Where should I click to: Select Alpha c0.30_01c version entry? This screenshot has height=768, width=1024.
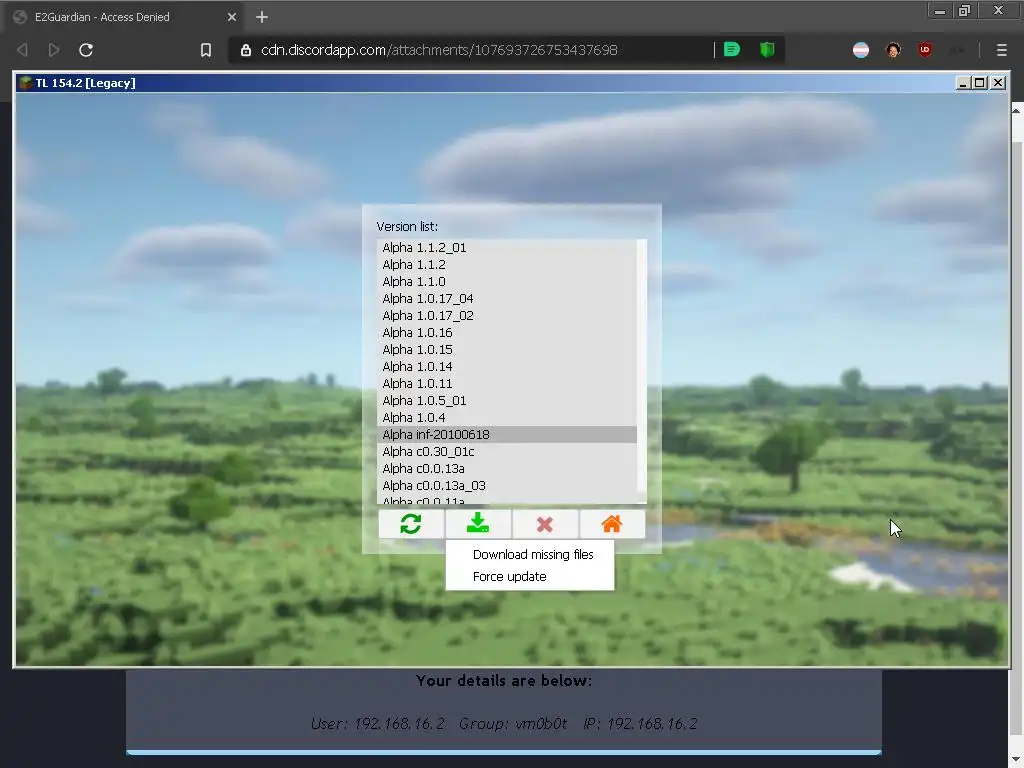point(507,451)
